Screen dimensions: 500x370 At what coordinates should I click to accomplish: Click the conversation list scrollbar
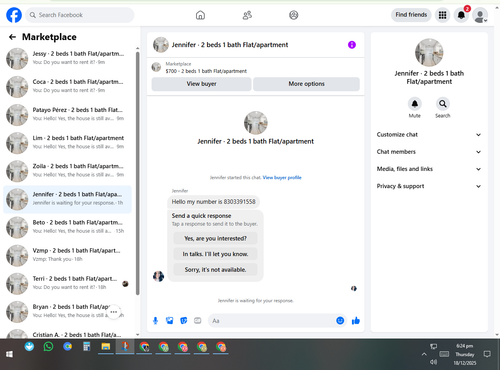point(138,173)
